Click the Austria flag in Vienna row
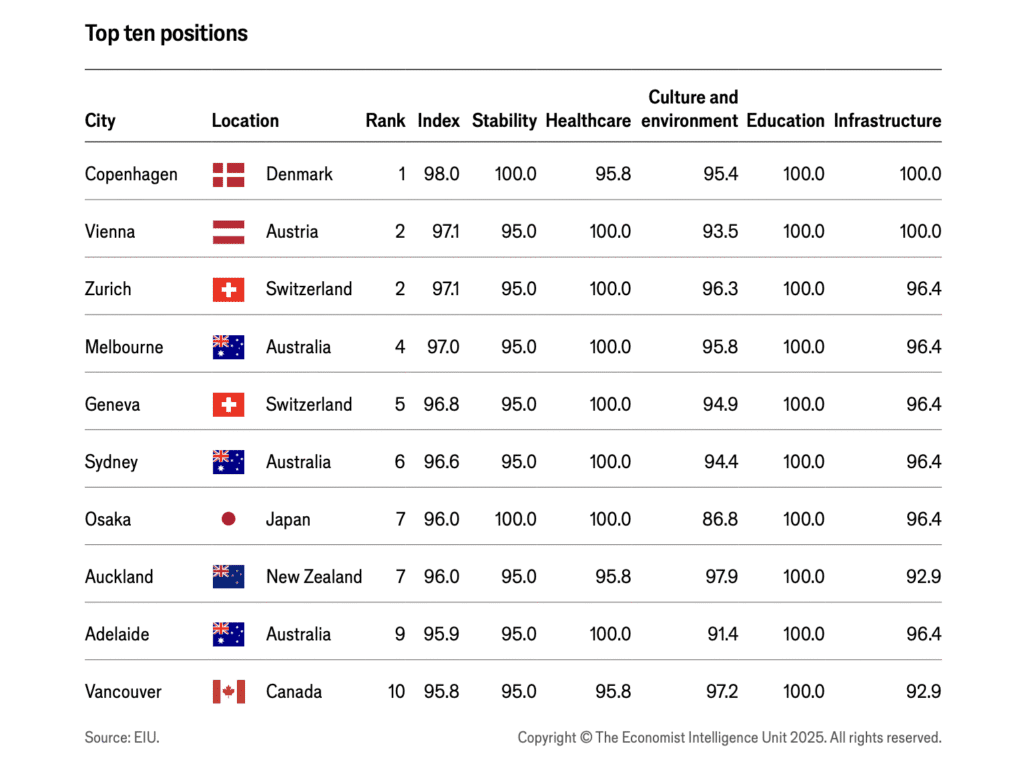The height and width of the screenshot is (768, 1024). pyautogui.click(x=228, y=232)
